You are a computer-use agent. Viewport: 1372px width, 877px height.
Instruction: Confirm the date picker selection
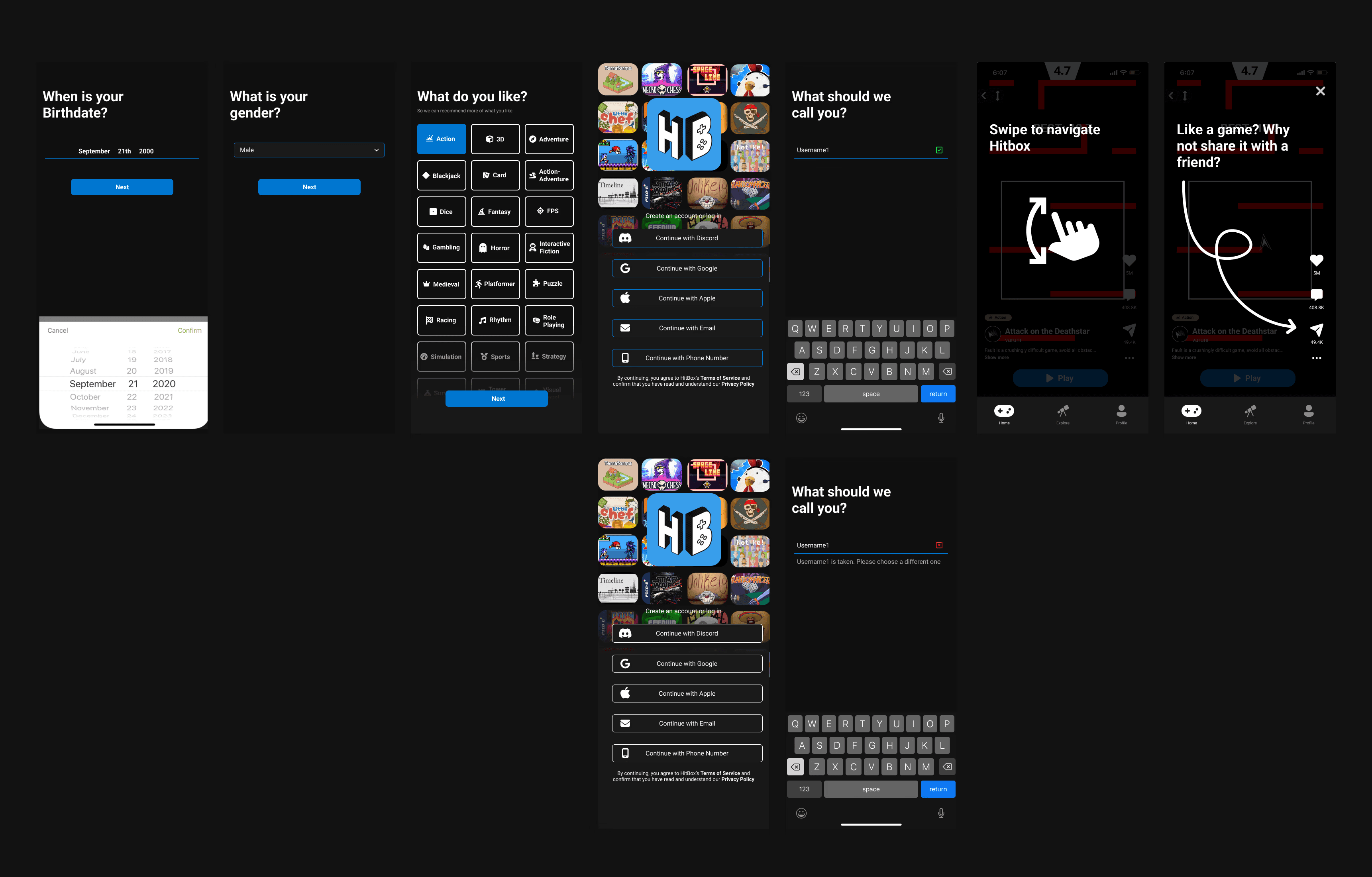tap(189, 330)
